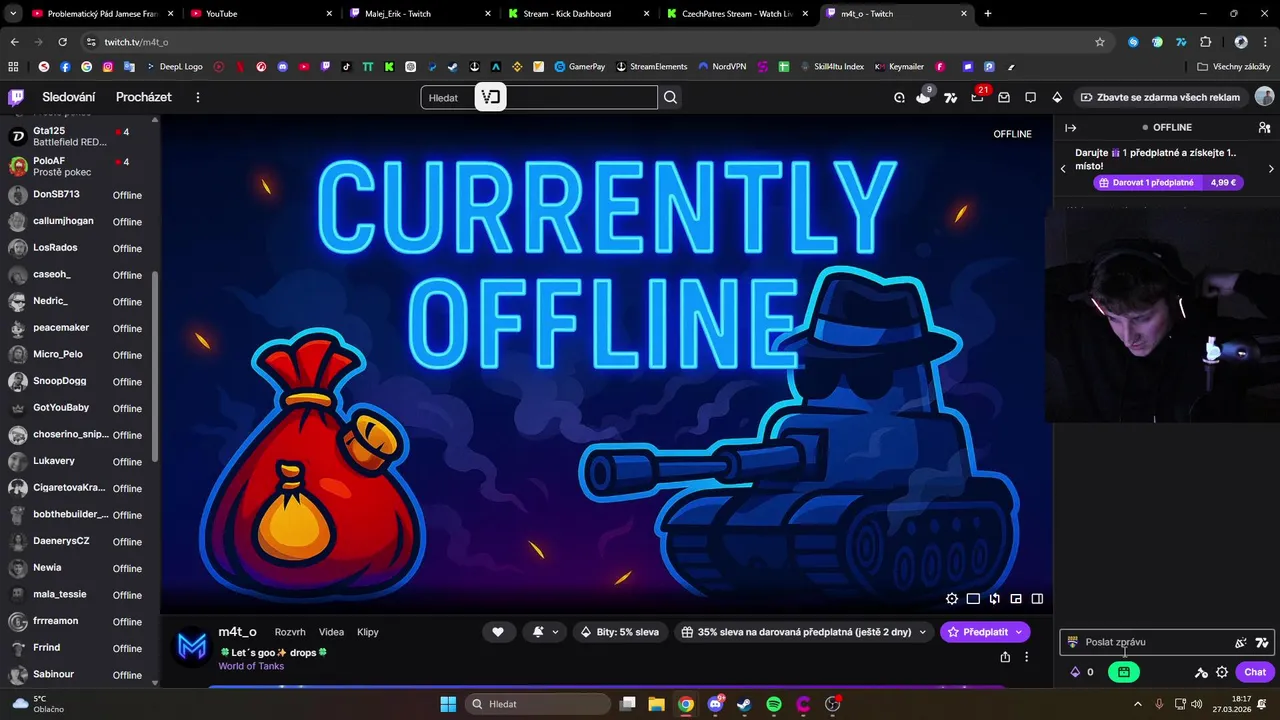The width and height of the screenshot is (1280, 720).
Task: Follow m4t_o with heart button
Action: point(498,632)
